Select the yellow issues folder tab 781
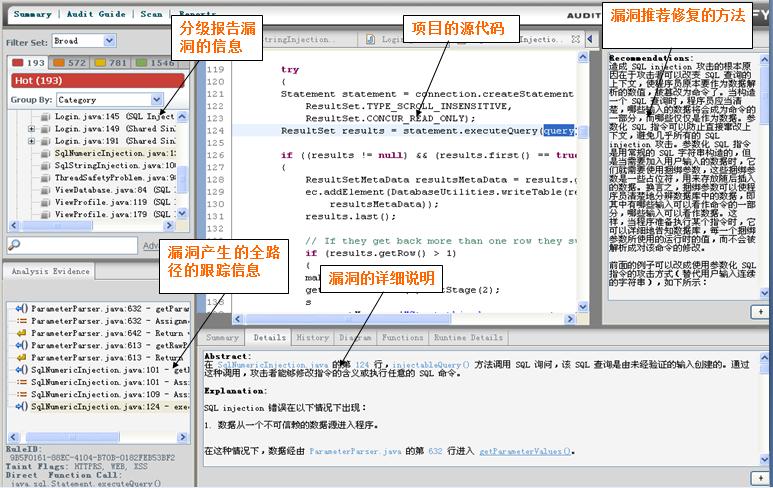Viewport: 773px width, 488px height. click(x=111, y=63)
